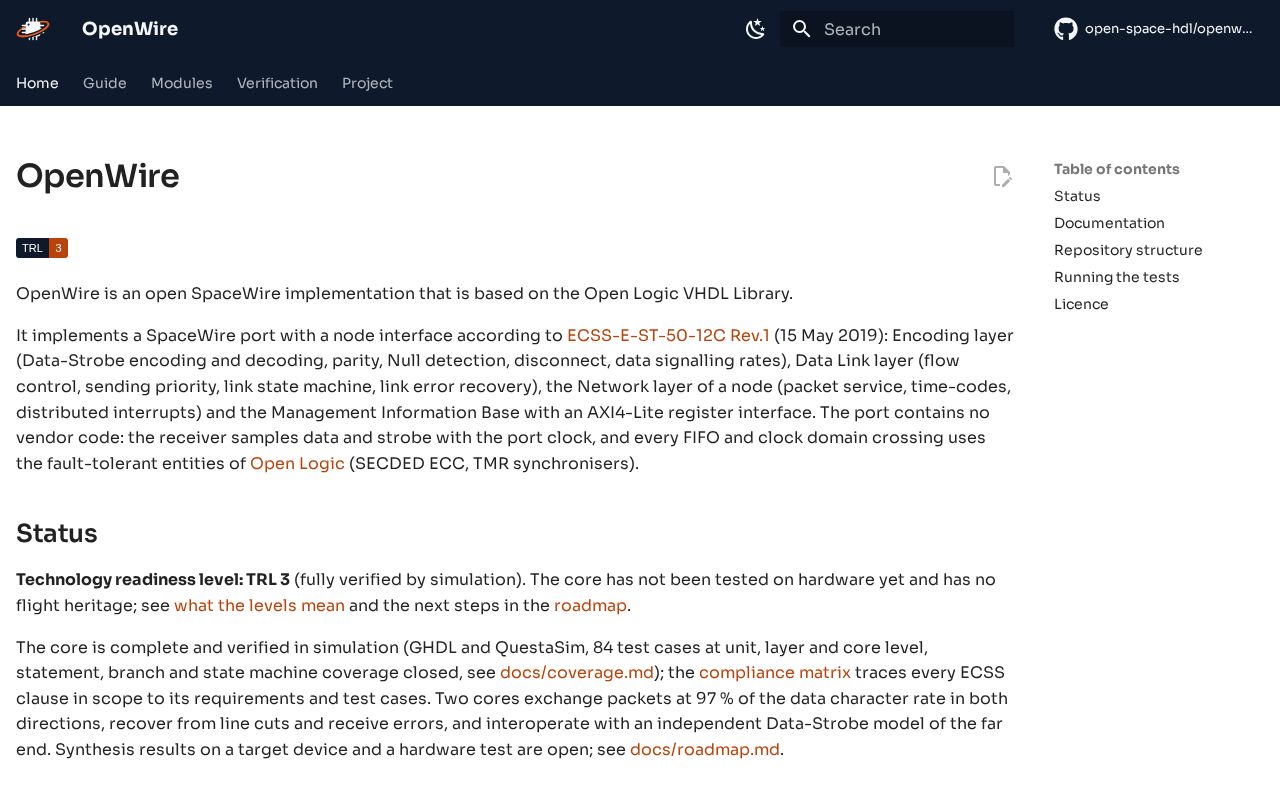Select the Home tab
1280x800 pixels.
point(37,83)
